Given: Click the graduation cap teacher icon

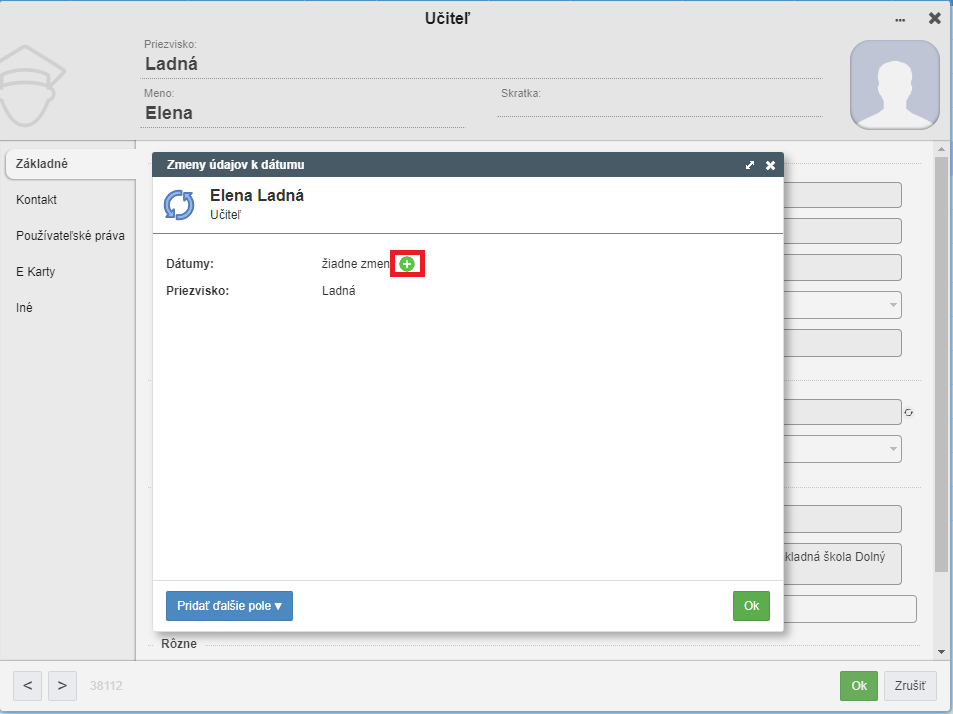Looking at the screenshot, I should tap(30, 85).
